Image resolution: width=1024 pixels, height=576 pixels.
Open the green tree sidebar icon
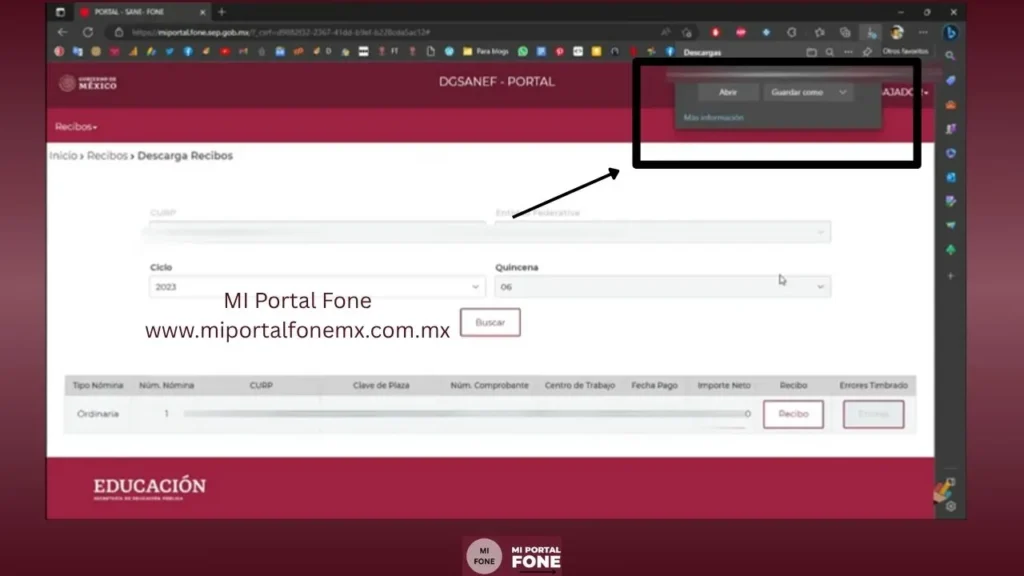(951, 249)
